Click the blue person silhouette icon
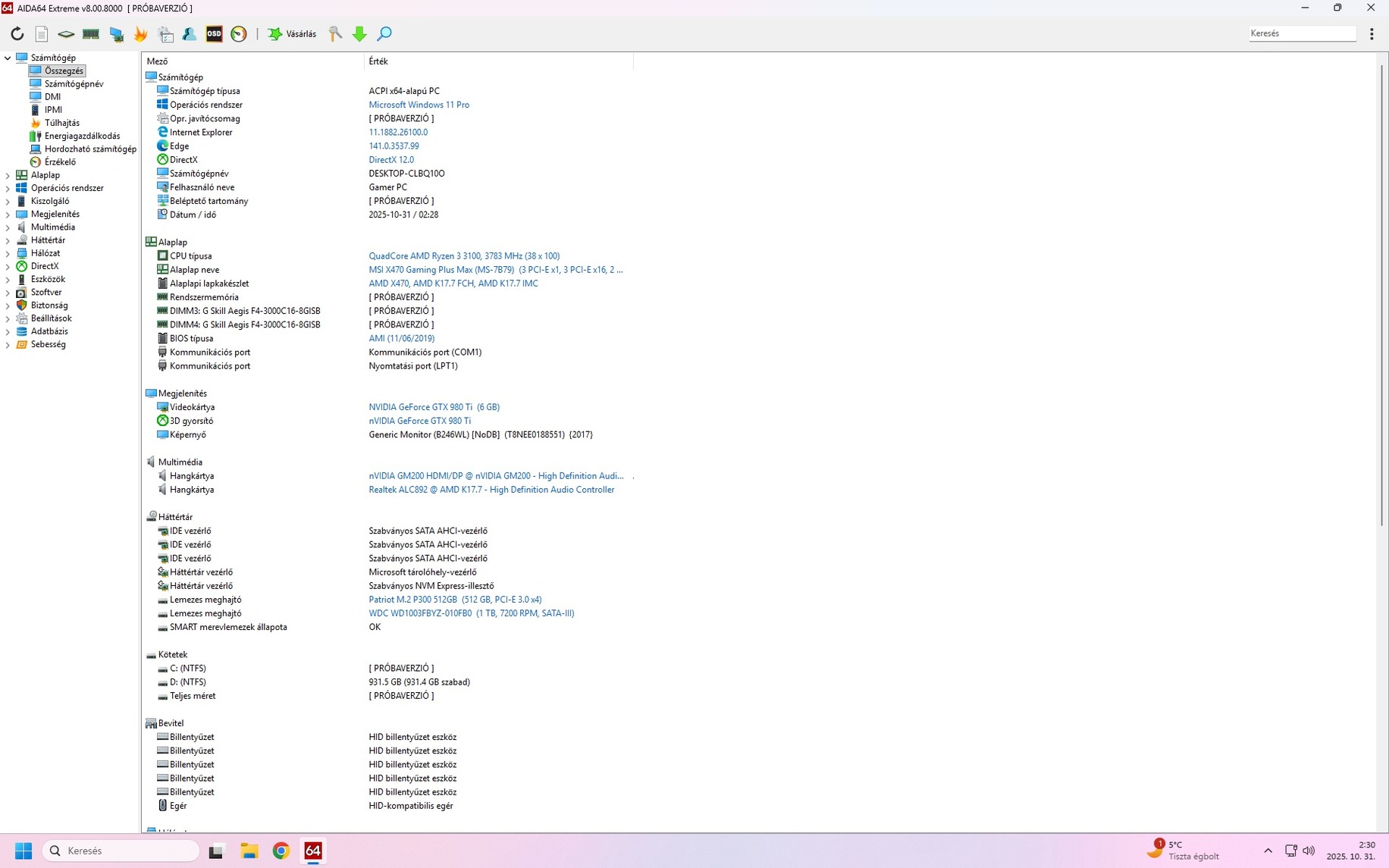This screenshot has height=868, width=1389. [x=190, y=33]
